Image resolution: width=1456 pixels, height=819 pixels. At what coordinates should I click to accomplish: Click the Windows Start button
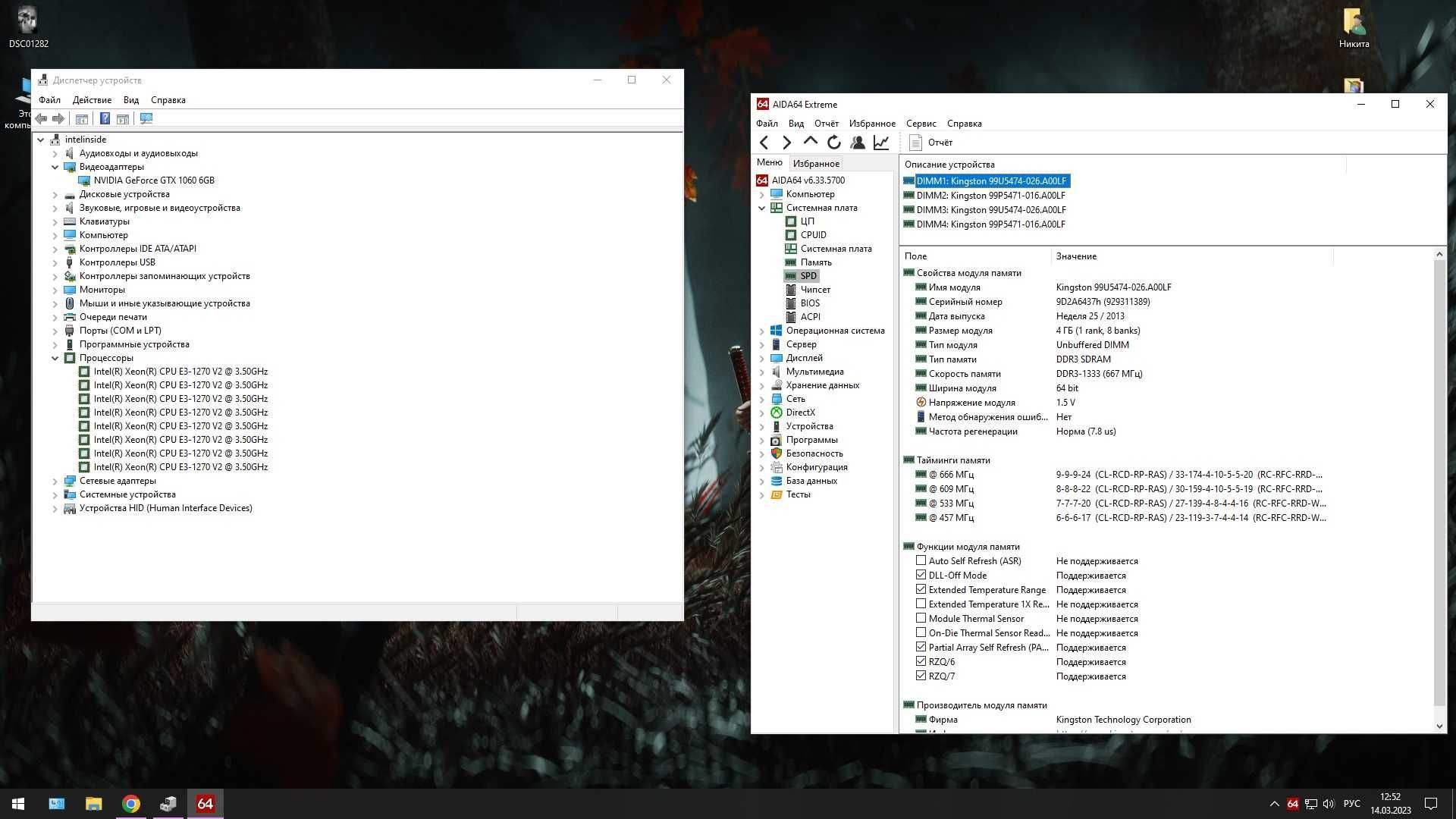coord(18,804)
